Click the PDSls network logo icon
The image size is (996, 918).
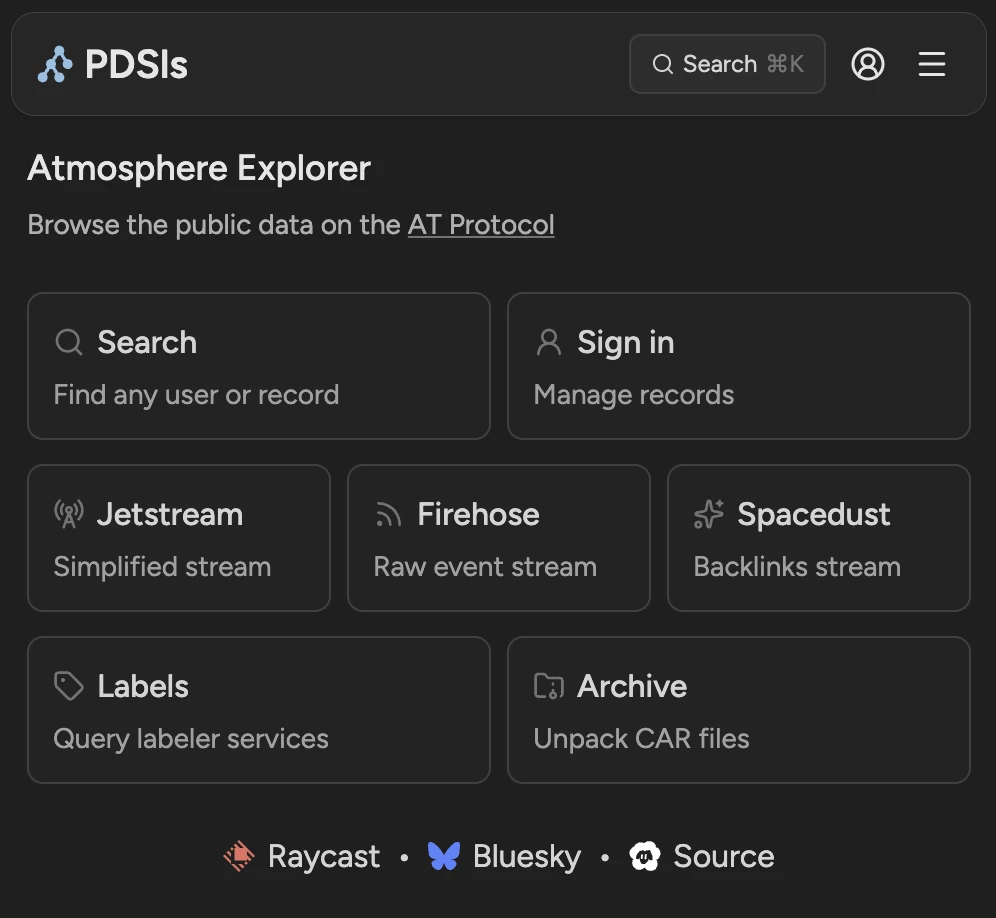tap(55, 65)
